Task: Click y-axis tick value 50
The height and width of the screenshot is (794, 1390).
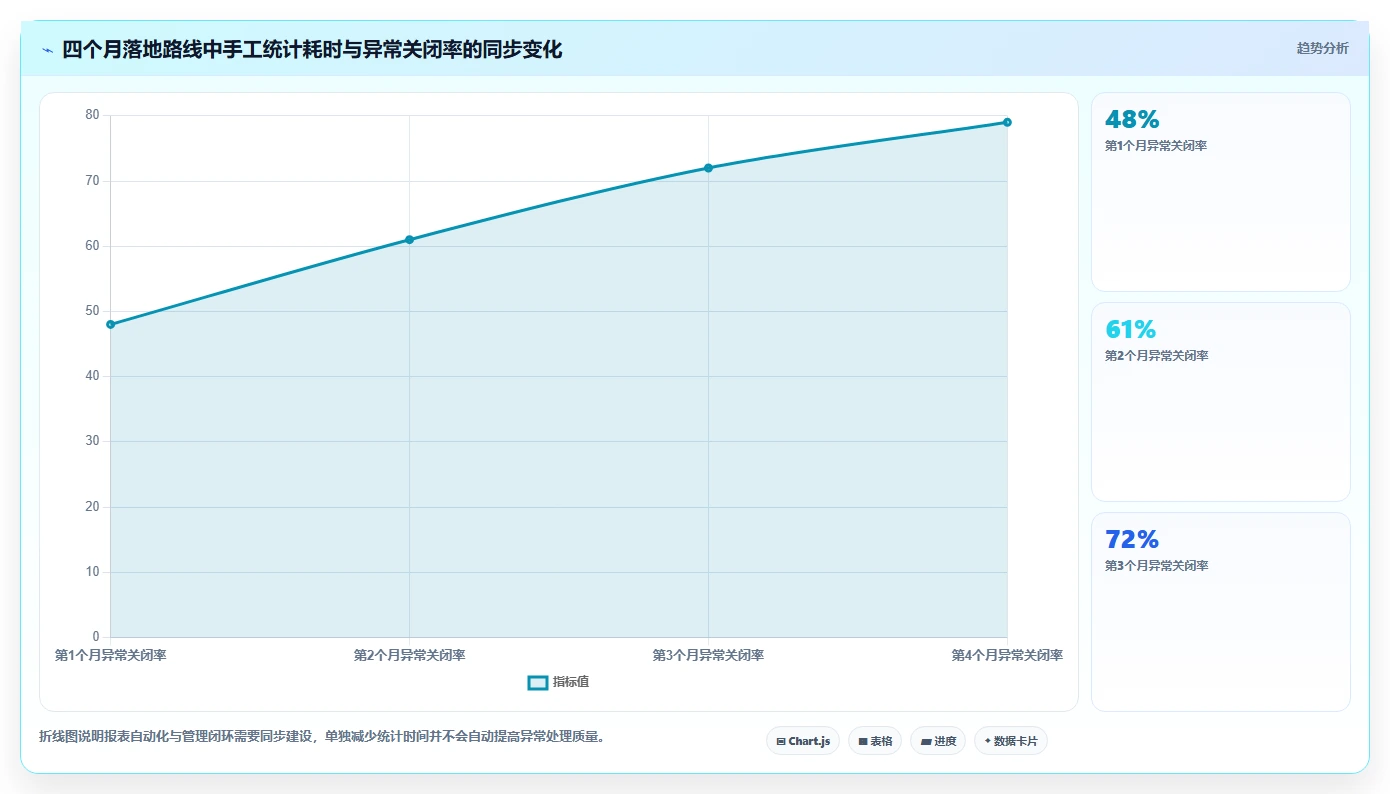Action: [x=92, y=311]
